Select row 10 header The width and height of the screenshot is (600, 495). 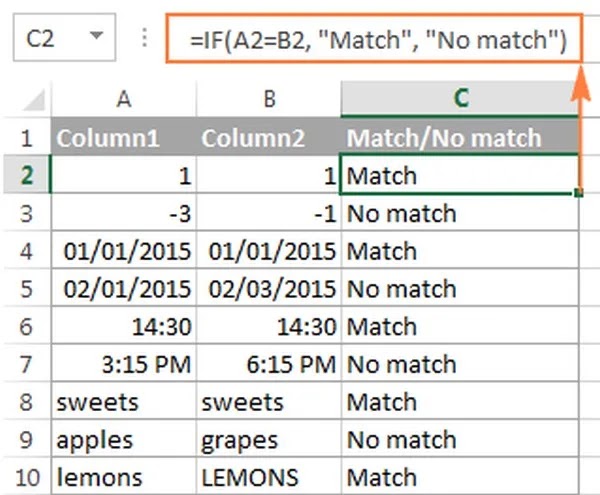[25, 477]
